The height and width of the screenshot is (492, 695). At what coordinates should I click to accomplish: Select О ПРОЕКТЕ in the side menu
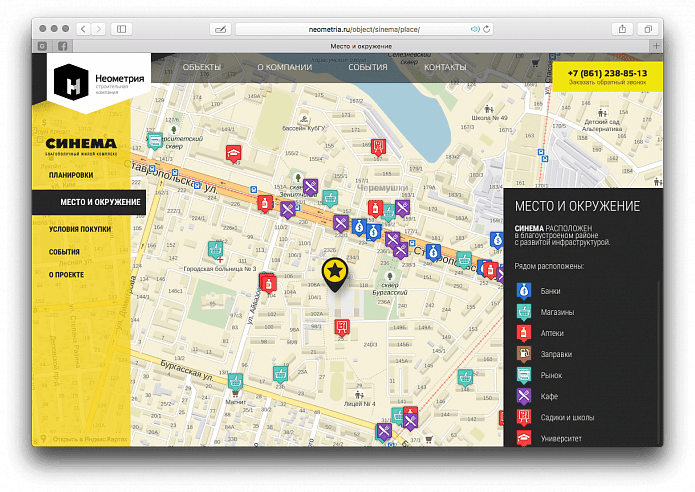(x=66, y=275)
